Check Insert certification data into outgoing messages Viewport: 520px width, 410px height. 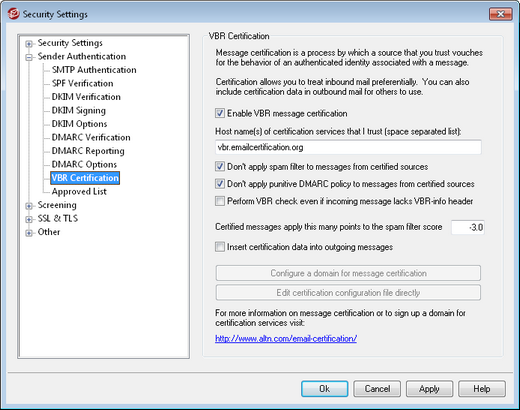[x=220, y=247]
